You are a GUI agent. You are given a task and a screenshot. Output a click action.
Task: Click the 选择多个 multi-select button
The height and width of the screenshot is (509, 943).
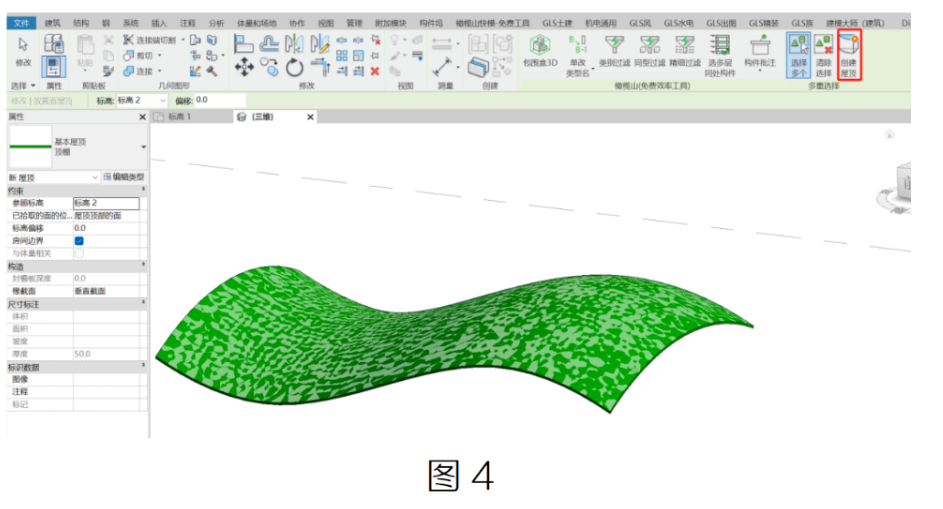coord(798,55)
